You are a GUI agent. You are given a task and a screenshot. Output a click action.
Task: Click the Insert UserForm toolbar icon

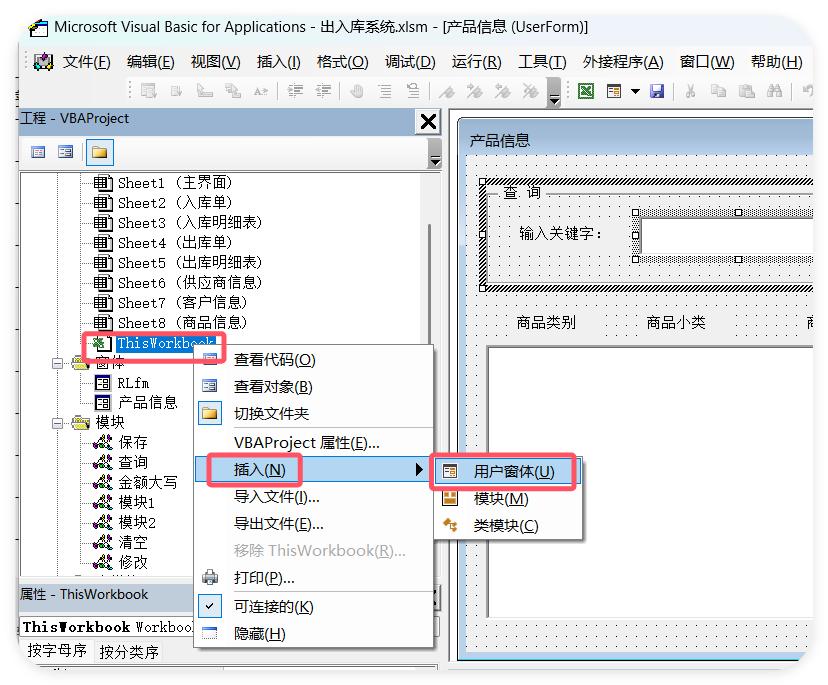click(614, 91)
